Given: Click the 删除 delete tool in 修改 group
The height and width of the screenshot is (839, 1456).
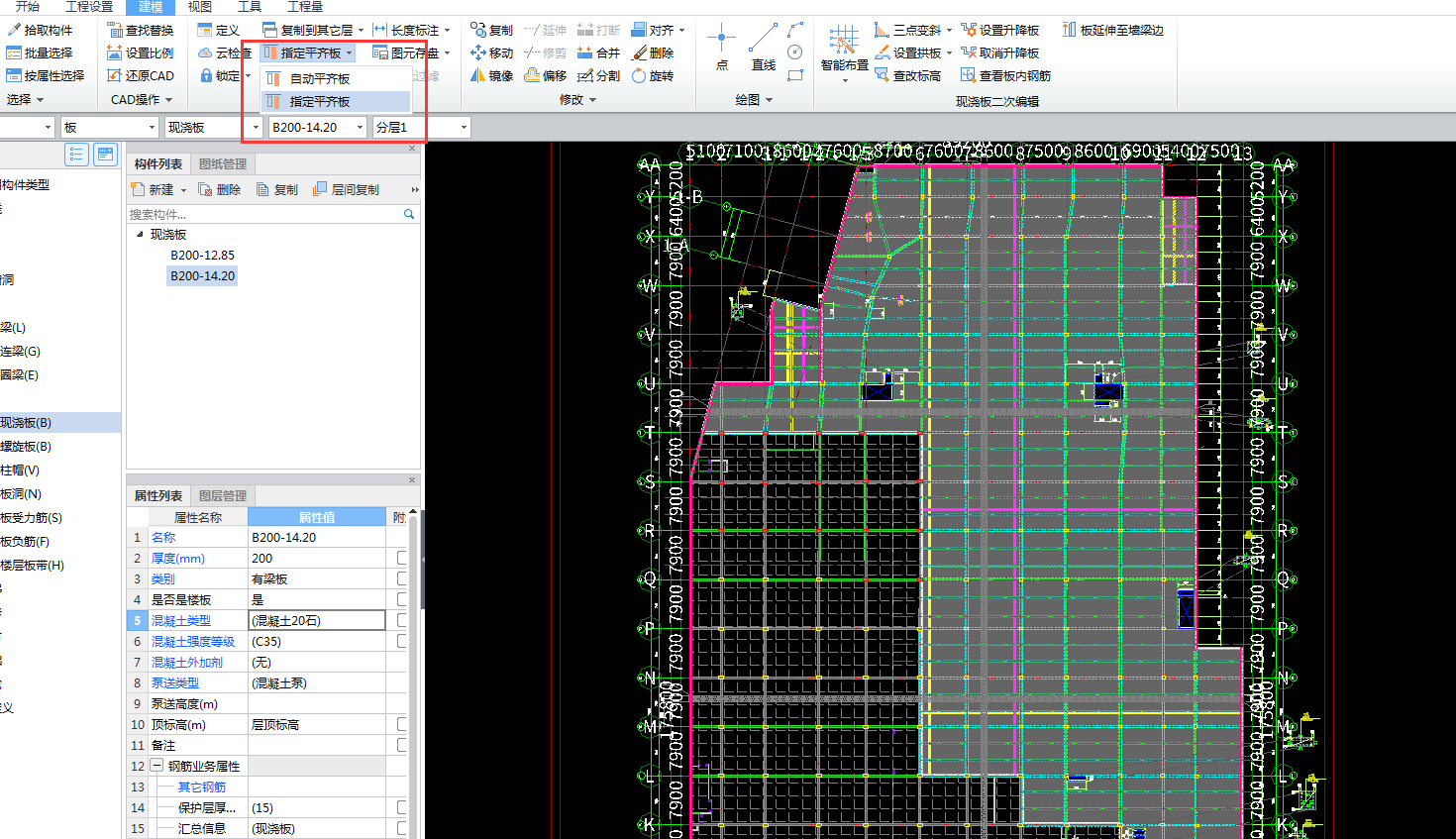Looking at the screenshot, I should pyautogui.click(x=653, y=52).
